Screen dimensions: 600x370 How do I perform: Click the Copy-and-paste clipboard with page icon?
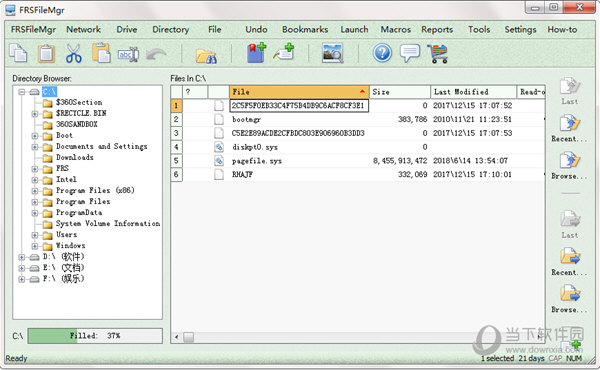point(101,53)
